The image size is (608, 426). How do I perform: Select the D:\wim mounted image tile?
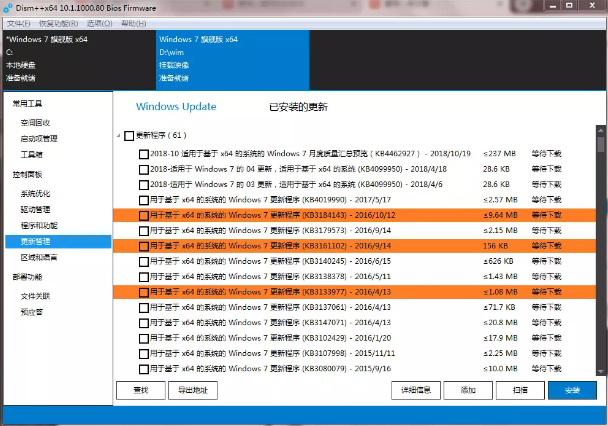(233, 59)
